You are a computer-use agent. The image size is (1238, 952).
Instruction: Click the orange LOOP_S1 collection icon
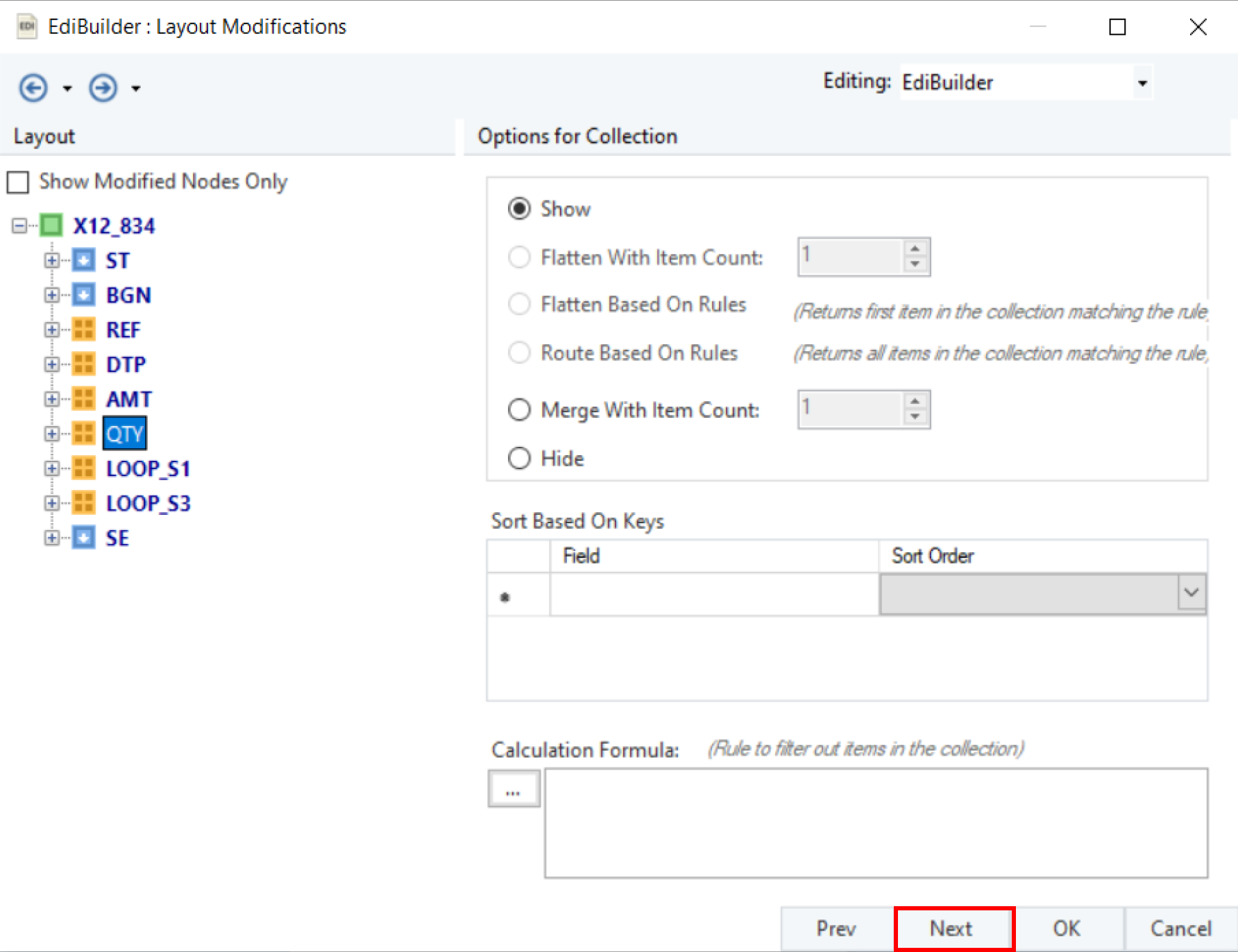83,468
